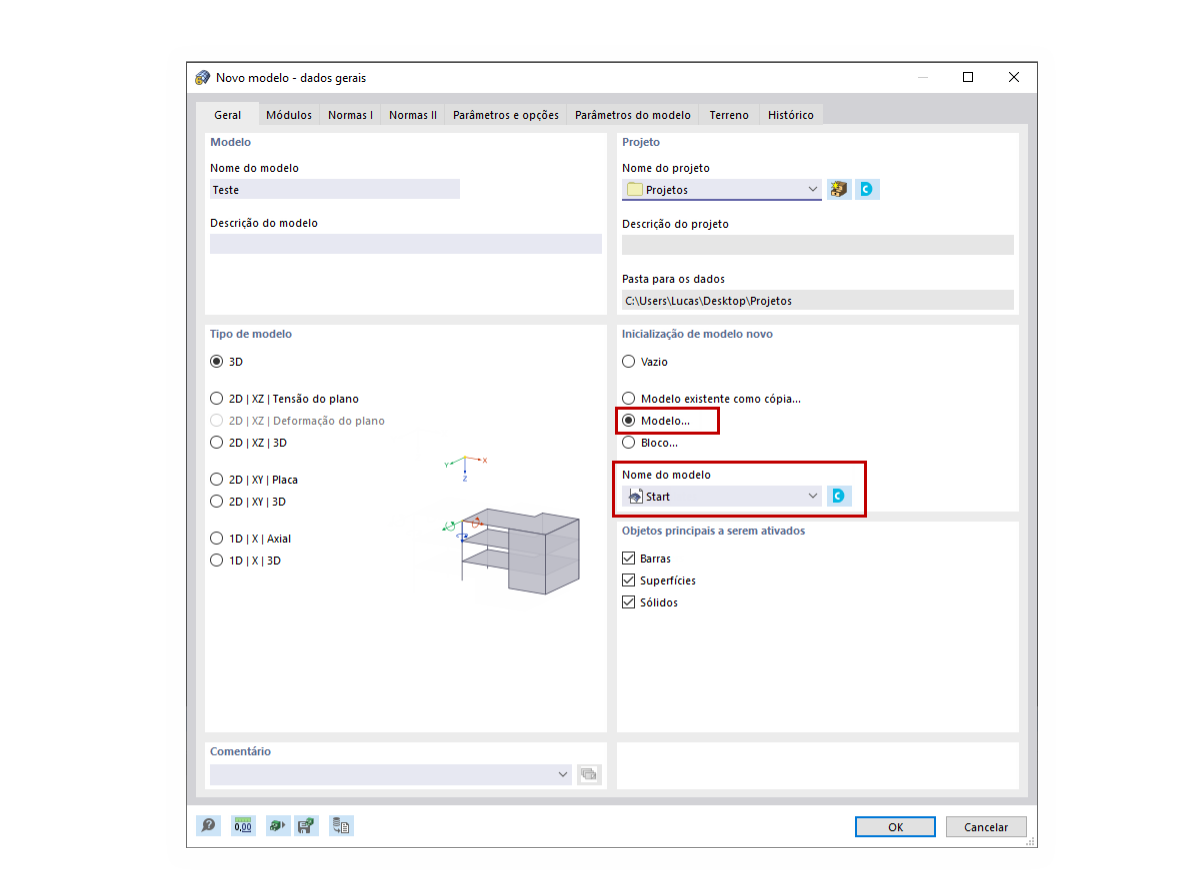Click the comment selection icon beside Comentário field
The width and height of the screenshot is (1199, 894).
pos(589,774)
